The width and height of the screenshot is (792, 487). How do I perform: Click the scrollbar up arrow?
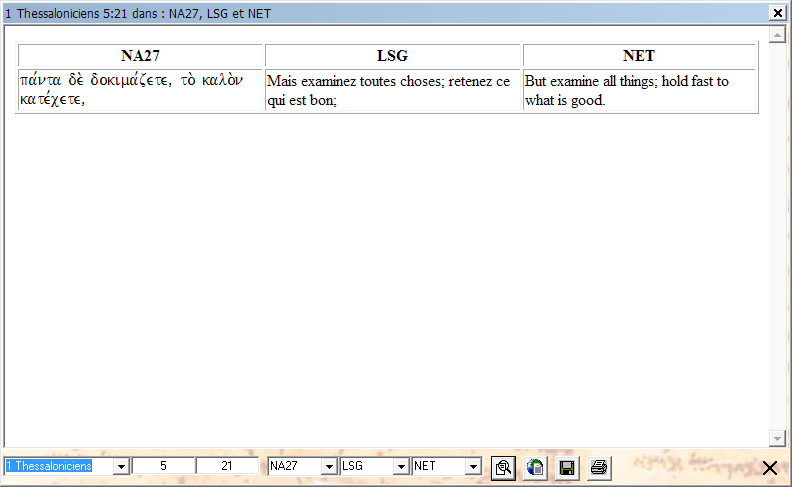tap(777, 35)
